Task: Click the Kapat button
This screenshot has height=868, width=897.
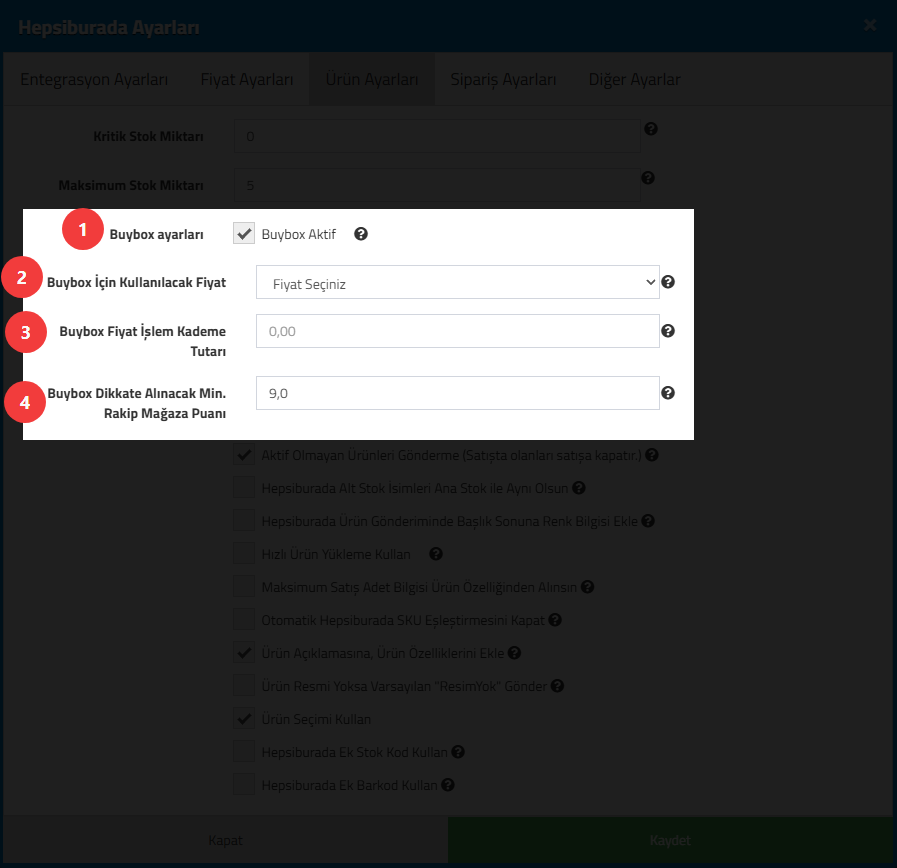Action: pyautogui.click(x=225, y=840)
